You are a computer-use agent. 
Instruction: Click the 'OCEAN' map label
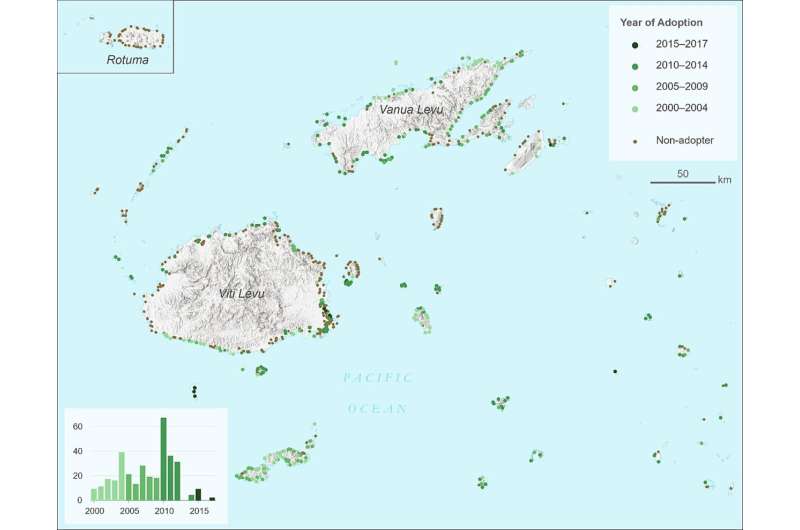point(378,409)
